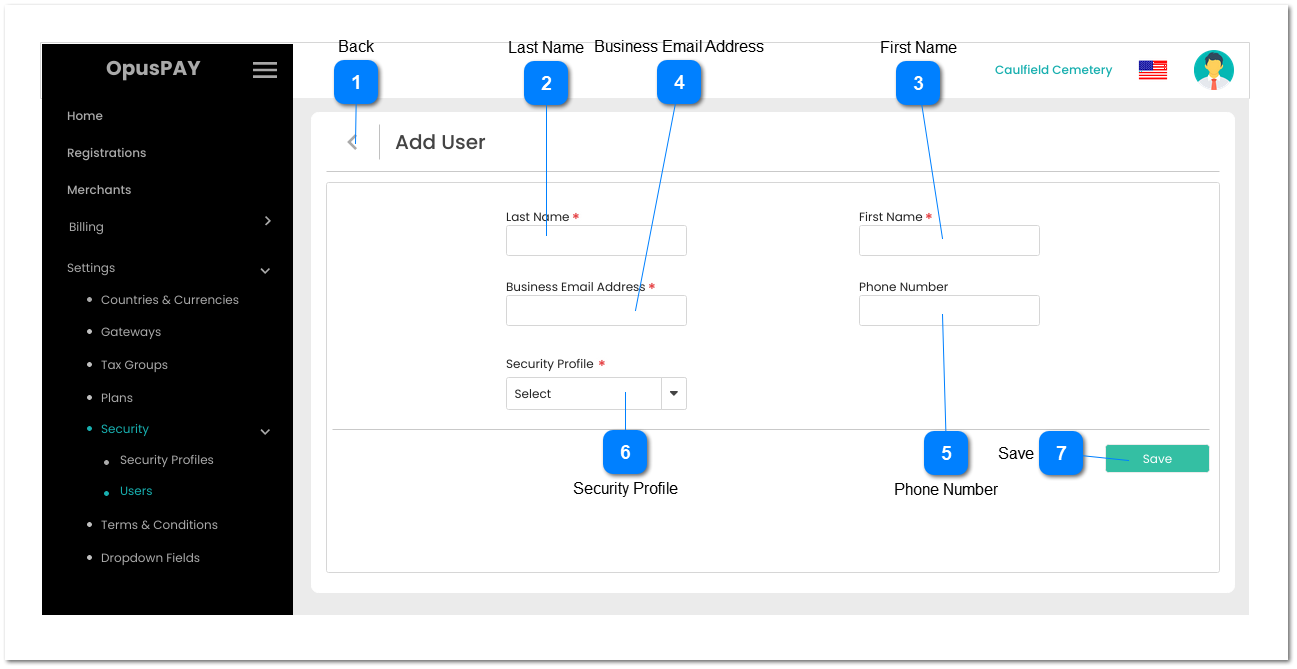The height and width of the screenshot is (669, 1297).
Task: Select Users under Security
Action: (136, 491)
